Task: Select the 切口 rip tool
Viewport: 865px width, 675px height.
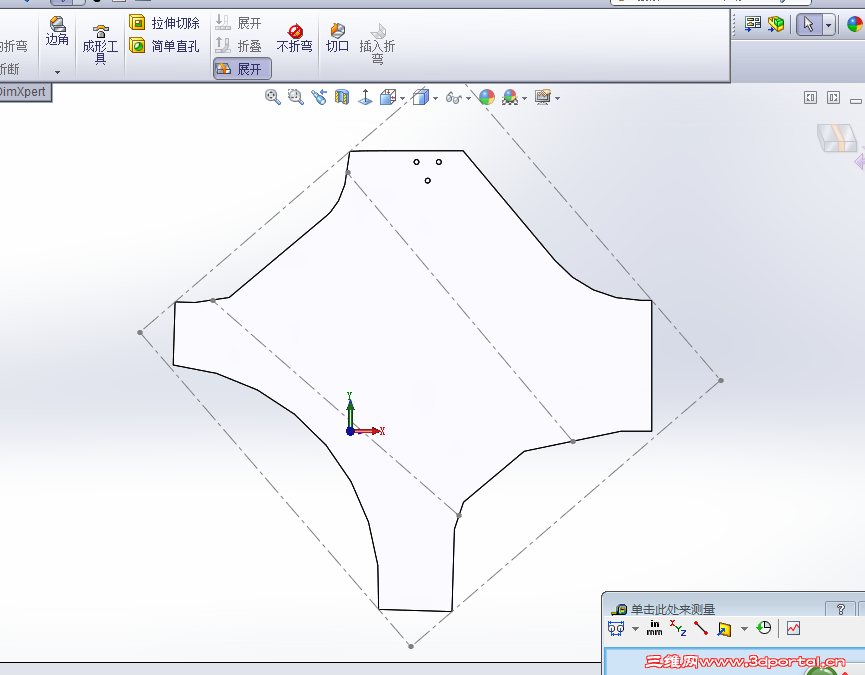Action: pyautogui.click(x=337, y=38)
